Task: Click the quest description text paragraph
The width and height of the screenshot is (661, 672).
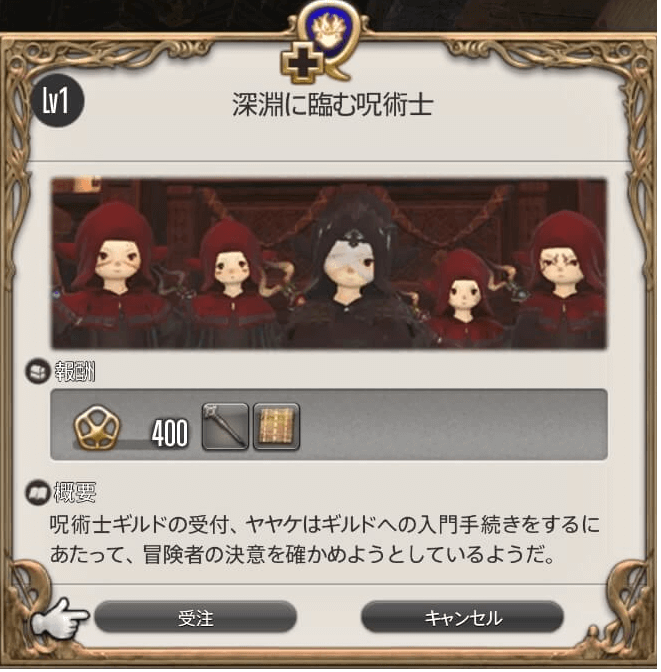Action: click(324, 540)
